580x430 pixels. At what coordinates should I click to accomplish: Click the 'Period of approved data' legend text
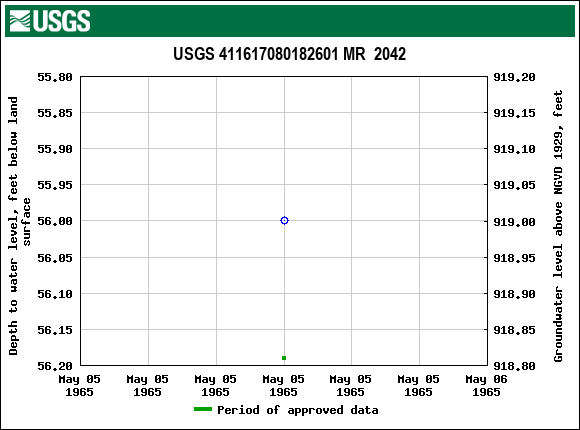coord(297,410)
